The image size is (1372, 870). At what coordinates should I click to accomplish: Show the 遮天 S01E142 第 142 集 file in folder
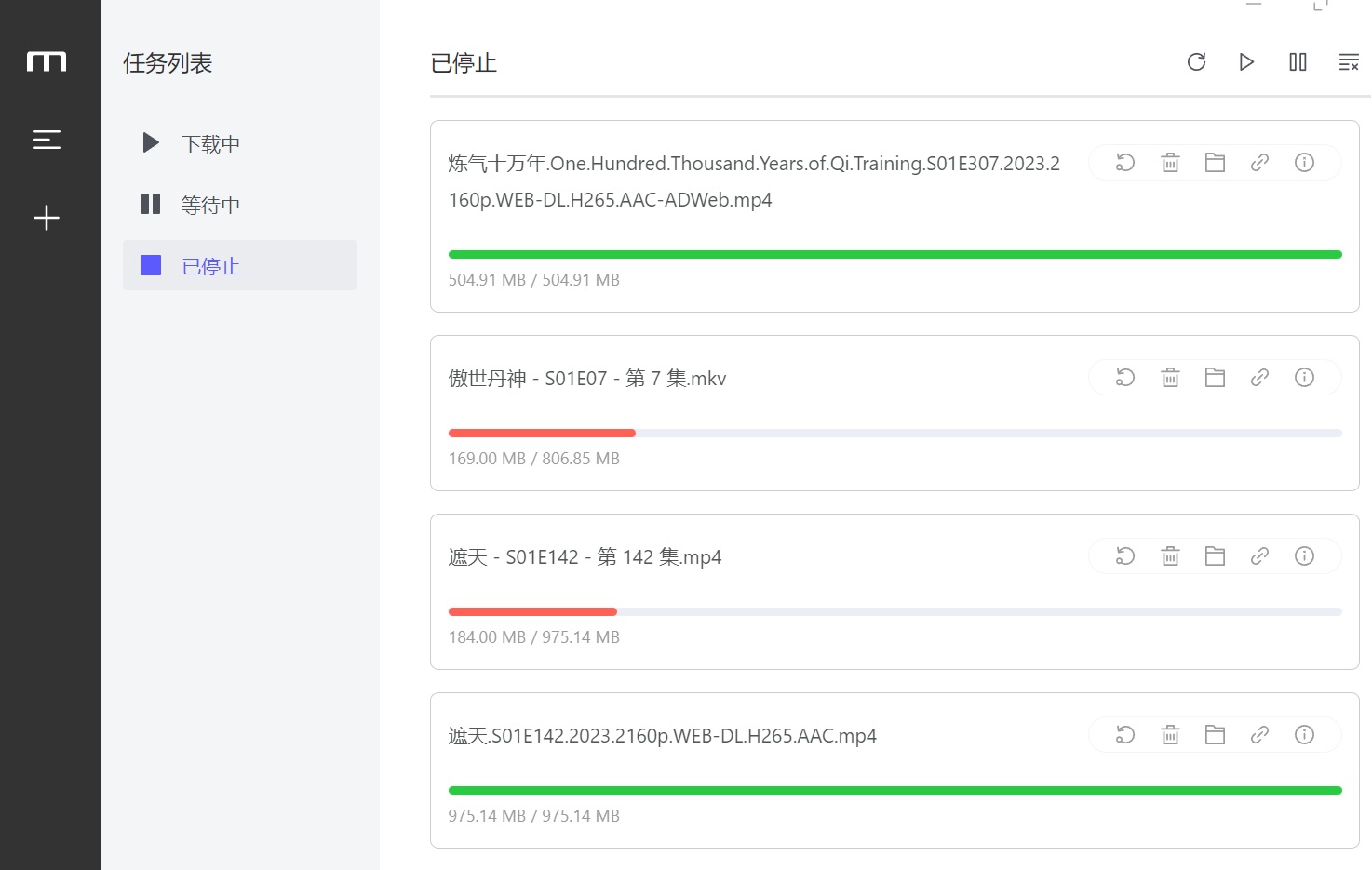[1215, 556]
